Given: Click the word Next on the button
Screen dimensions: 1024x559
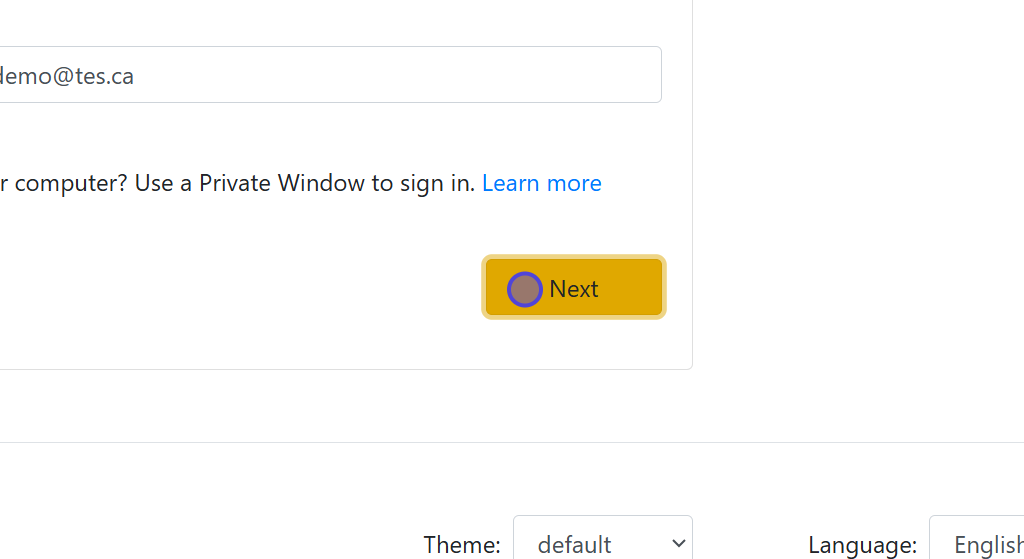Looking at the screenshot, I should tap(574, 289).
